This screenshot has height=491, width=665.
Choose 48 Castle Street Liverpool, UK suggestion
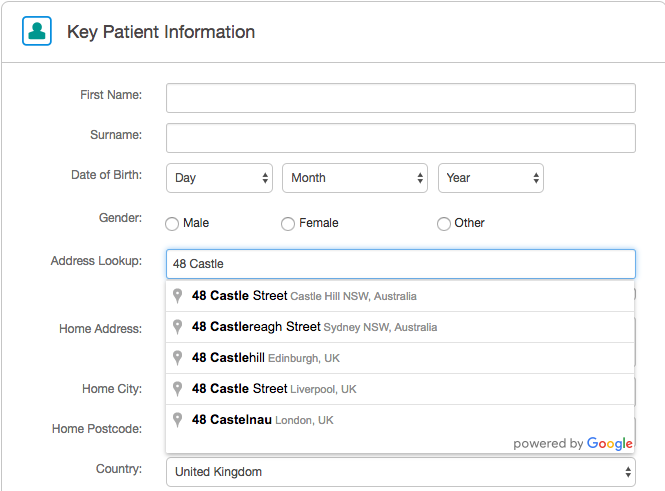pyautogui.click(x=400, y=389)
